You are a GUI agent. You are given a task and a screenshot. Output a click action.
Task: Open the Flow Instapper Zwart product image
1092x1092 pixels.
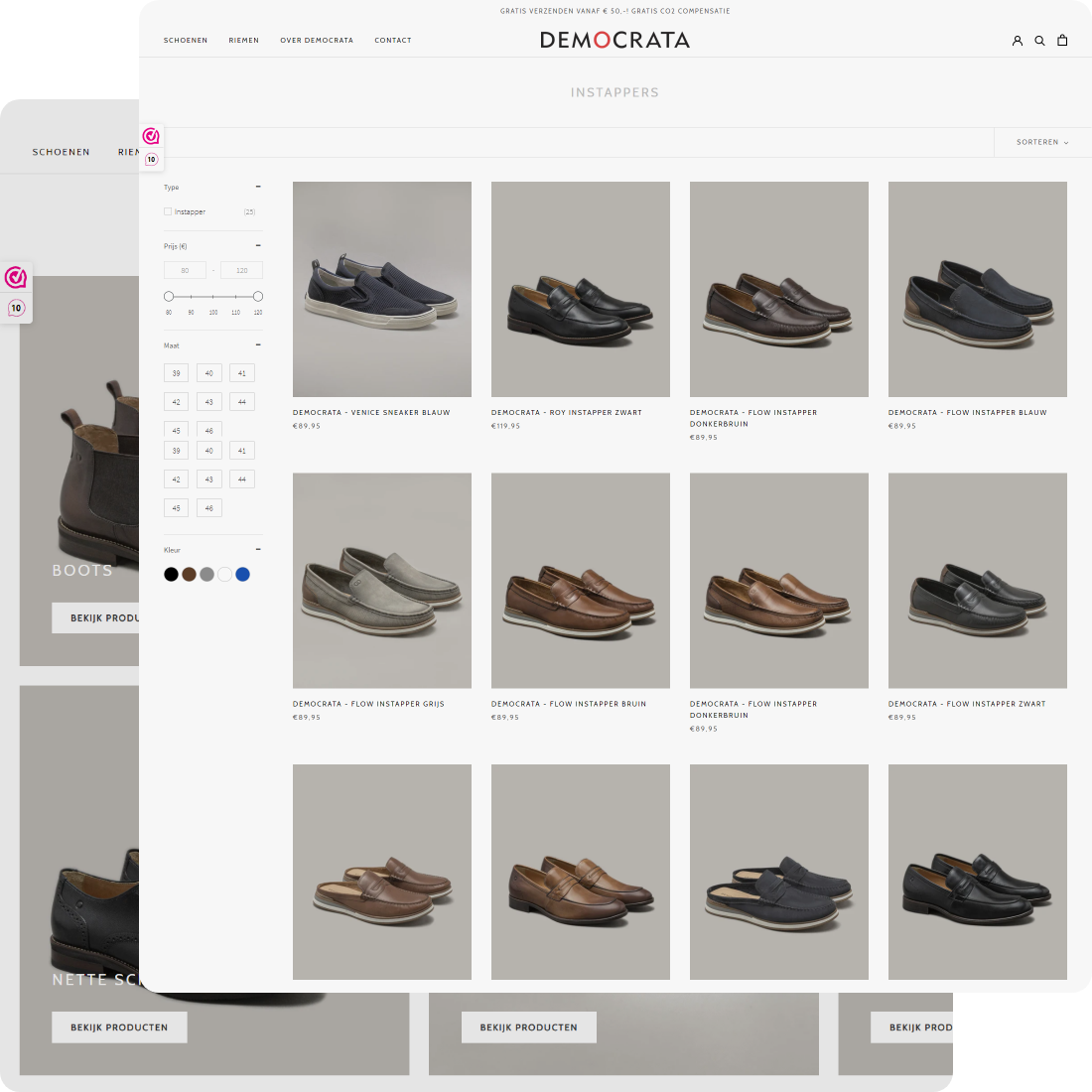977,580
